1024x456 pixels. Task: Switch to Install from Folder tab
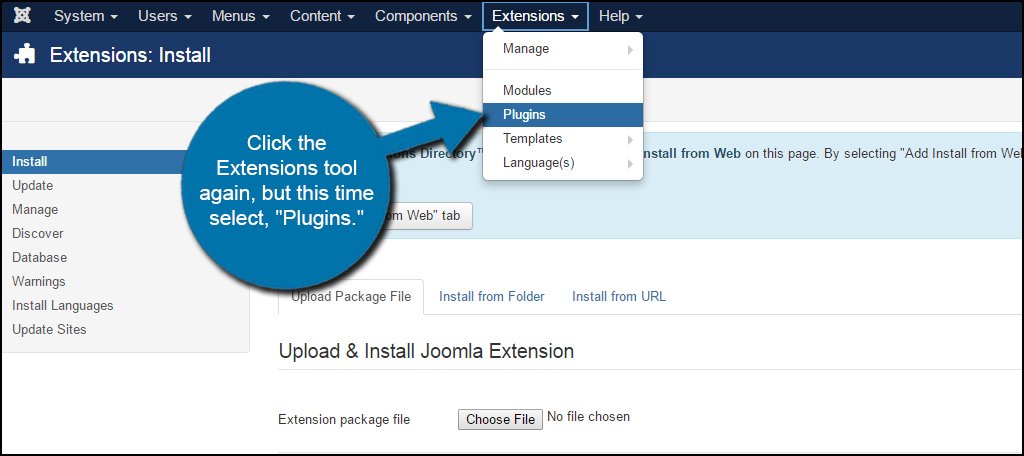(492, 297)
